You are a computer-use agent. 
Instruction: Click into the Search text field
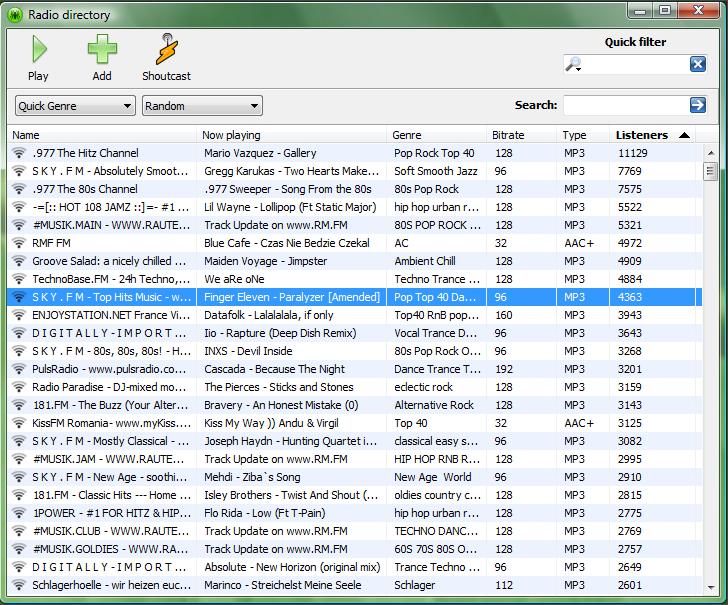point(626,105)
